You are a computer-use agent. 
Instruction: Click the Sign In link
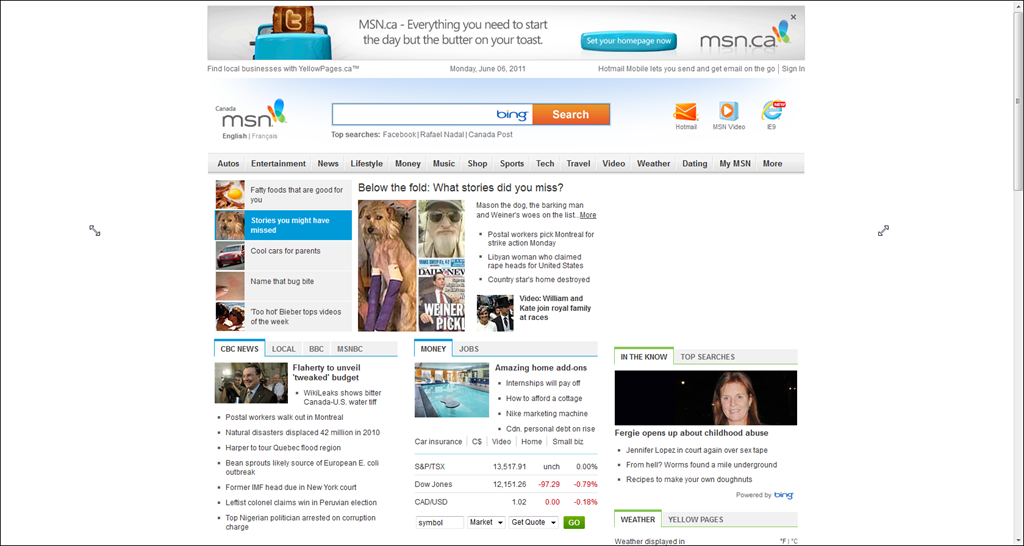(793, 69)
